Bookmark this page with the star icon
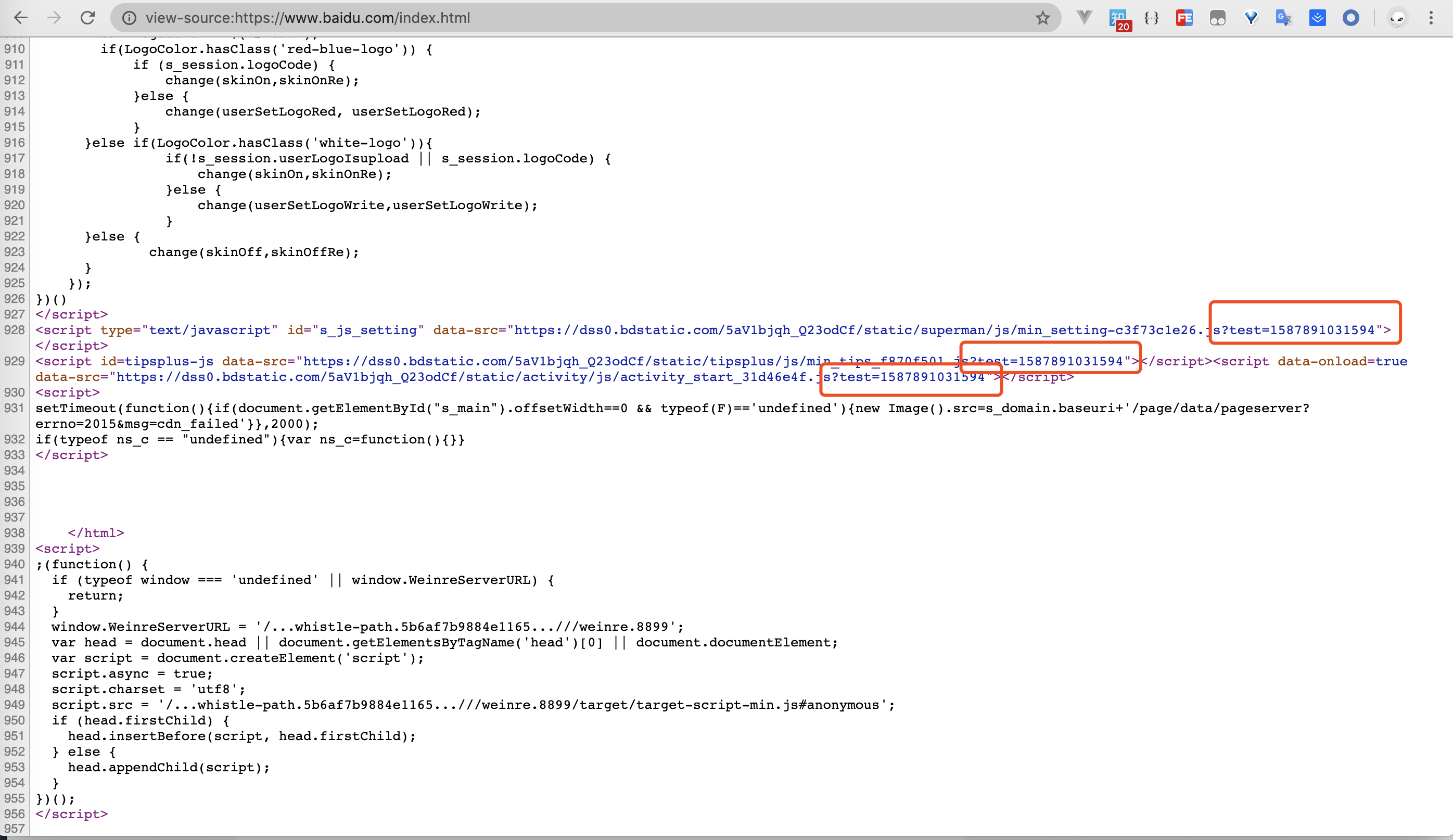 1042,18
